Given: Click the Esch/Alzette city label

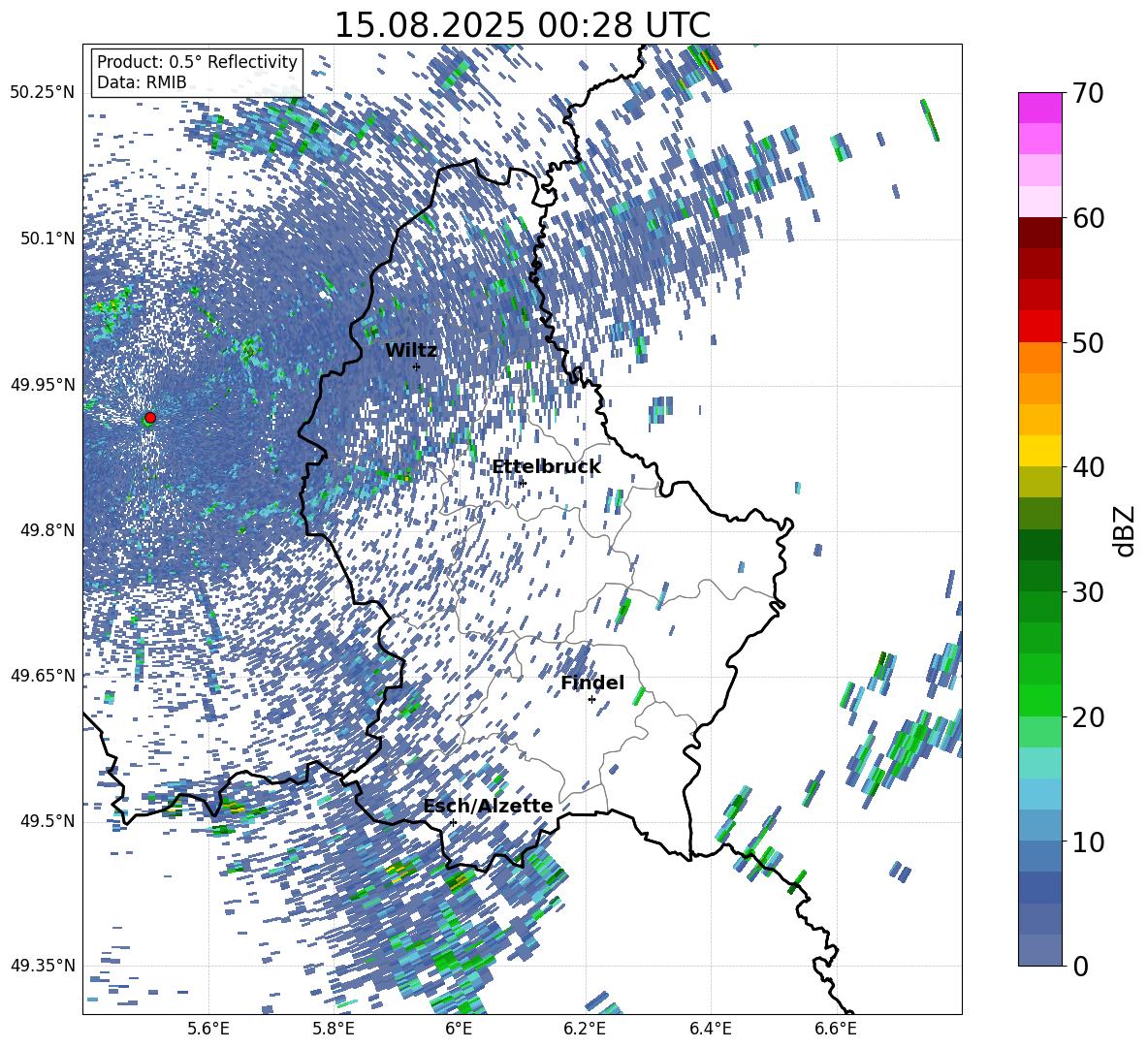Looking at the screenshot, I should point(488,806).
